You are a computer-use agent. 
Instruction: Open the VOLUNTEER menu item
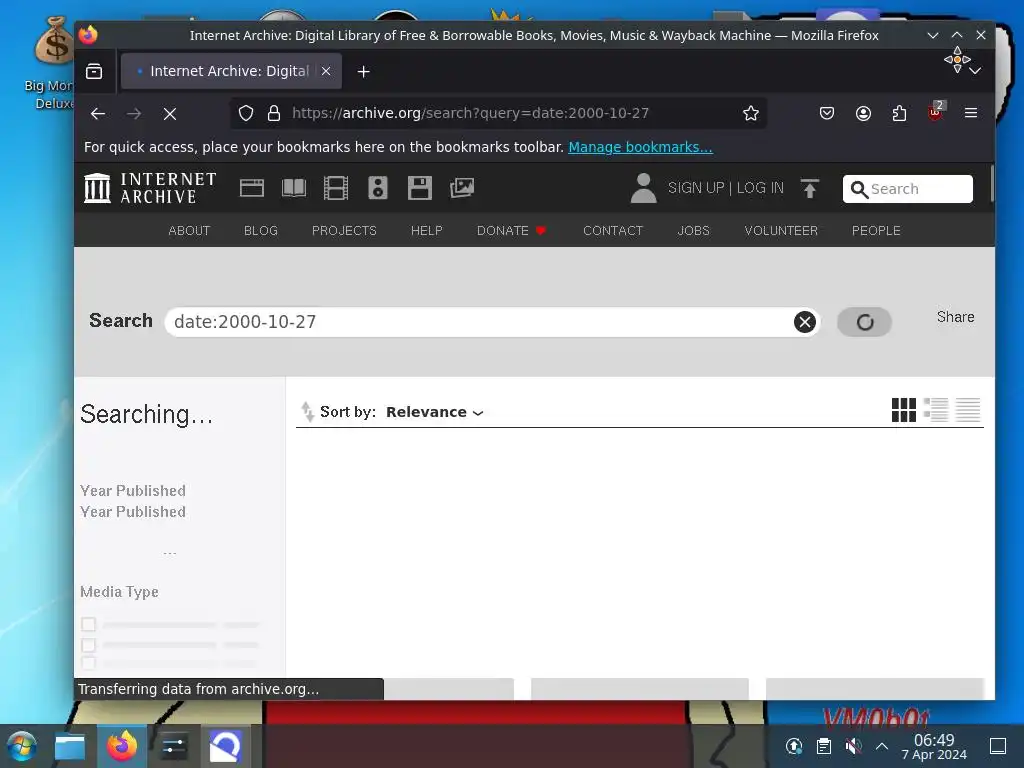click(x=781, y=231)
